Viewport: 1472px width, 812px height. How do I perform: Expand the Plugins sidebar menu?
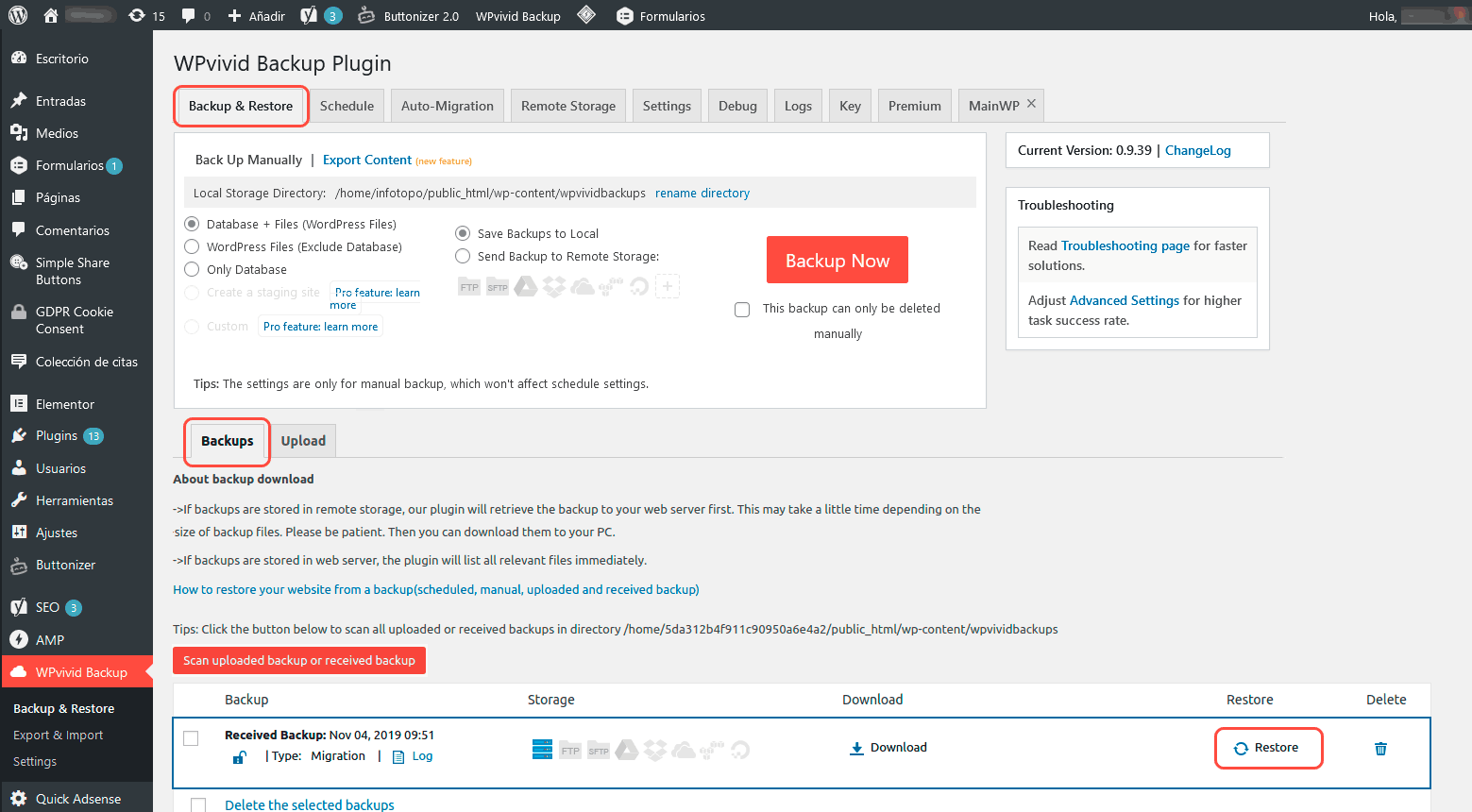[57, 435]
